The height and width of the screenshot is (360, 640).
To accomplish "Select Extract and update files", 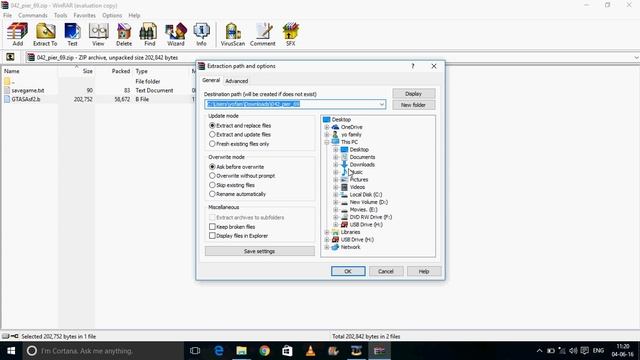I will (212, 135).
